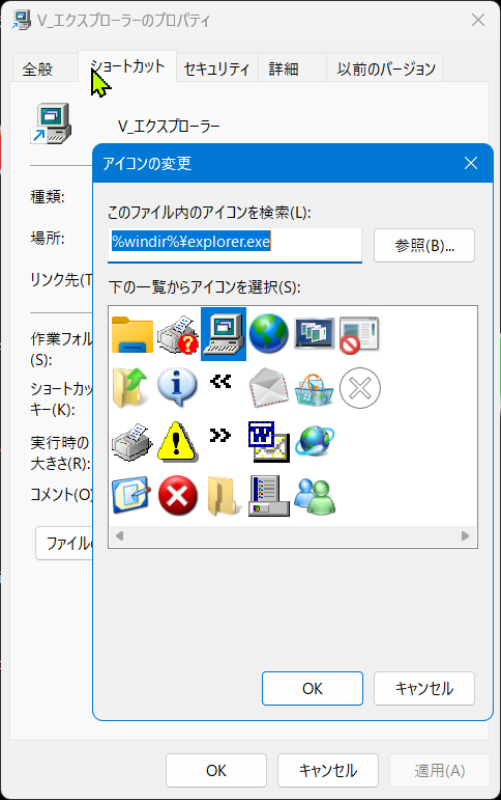This screenshot has width=501, height=800.
Task: Click キャンセル in the properties window
Action: pyautogui.click(x=328, y=770)
